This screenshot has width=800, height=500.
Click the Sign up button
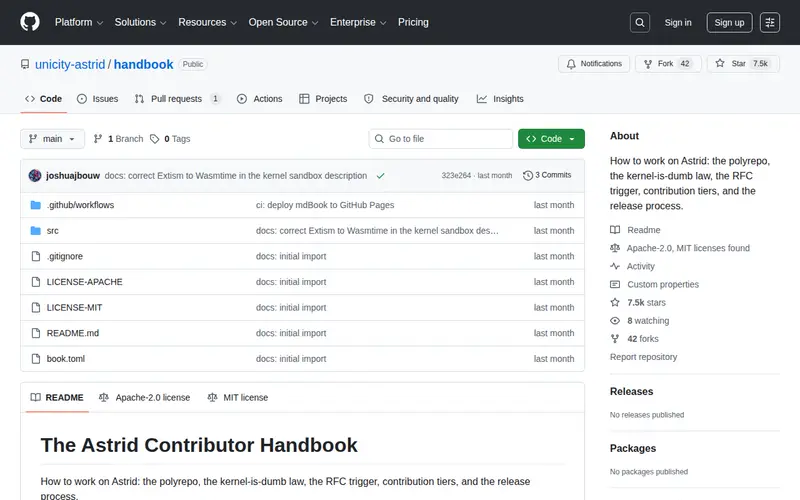[729, 22]
